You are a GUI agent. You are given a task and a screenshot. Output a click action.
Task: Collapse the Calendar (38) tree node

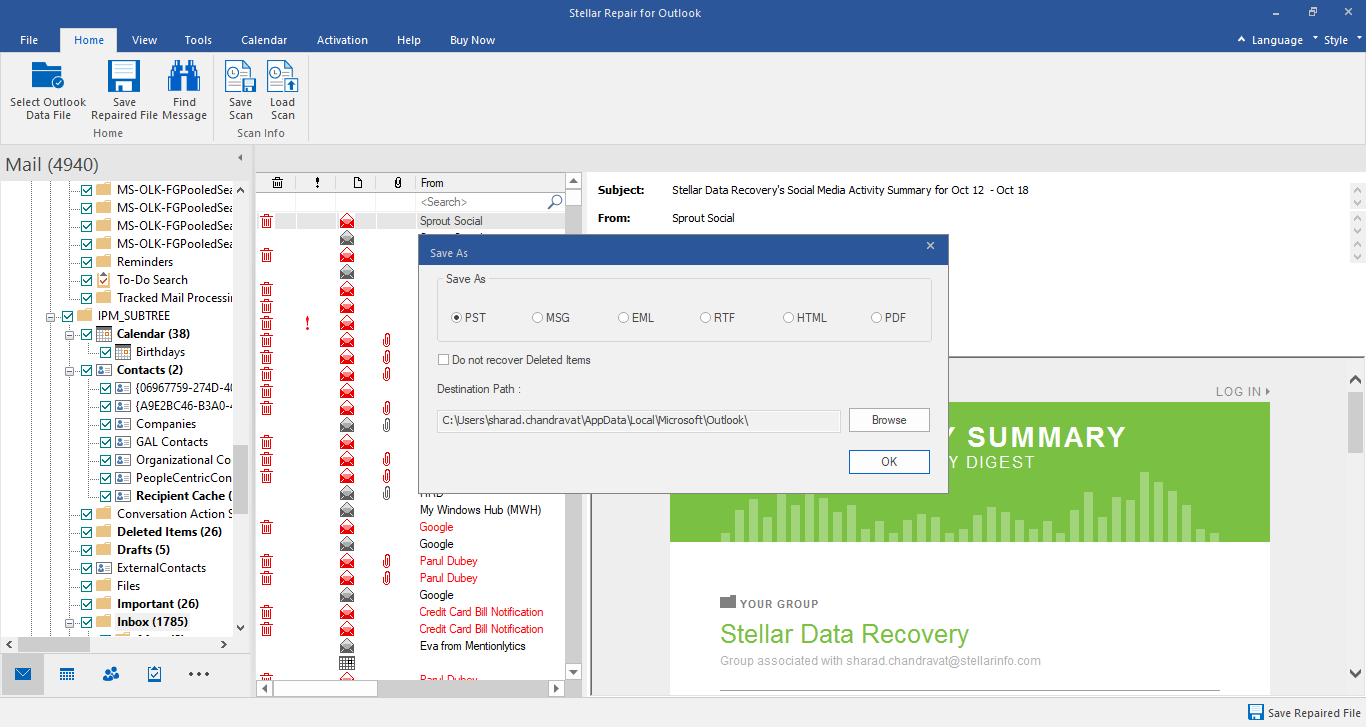pos(70,334)
